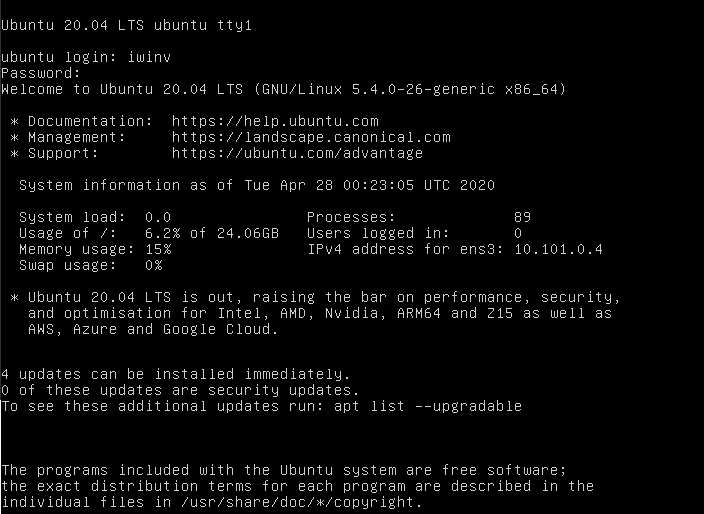This screenshot has height=514, width=704.
Task: Click the '0 of these updates are security updates' line
Action: coord(180,390)
